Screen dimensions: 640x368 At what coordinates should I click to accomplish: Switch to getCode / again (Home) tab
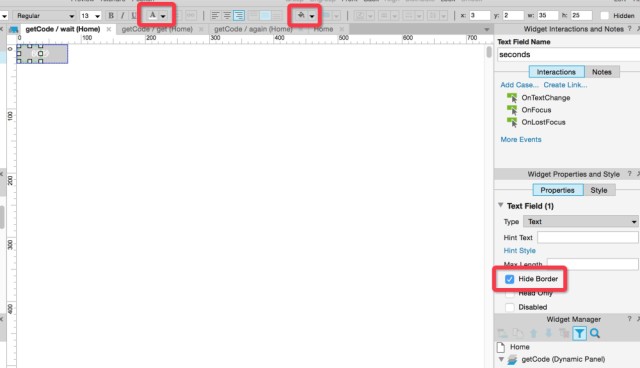(253, 29)
